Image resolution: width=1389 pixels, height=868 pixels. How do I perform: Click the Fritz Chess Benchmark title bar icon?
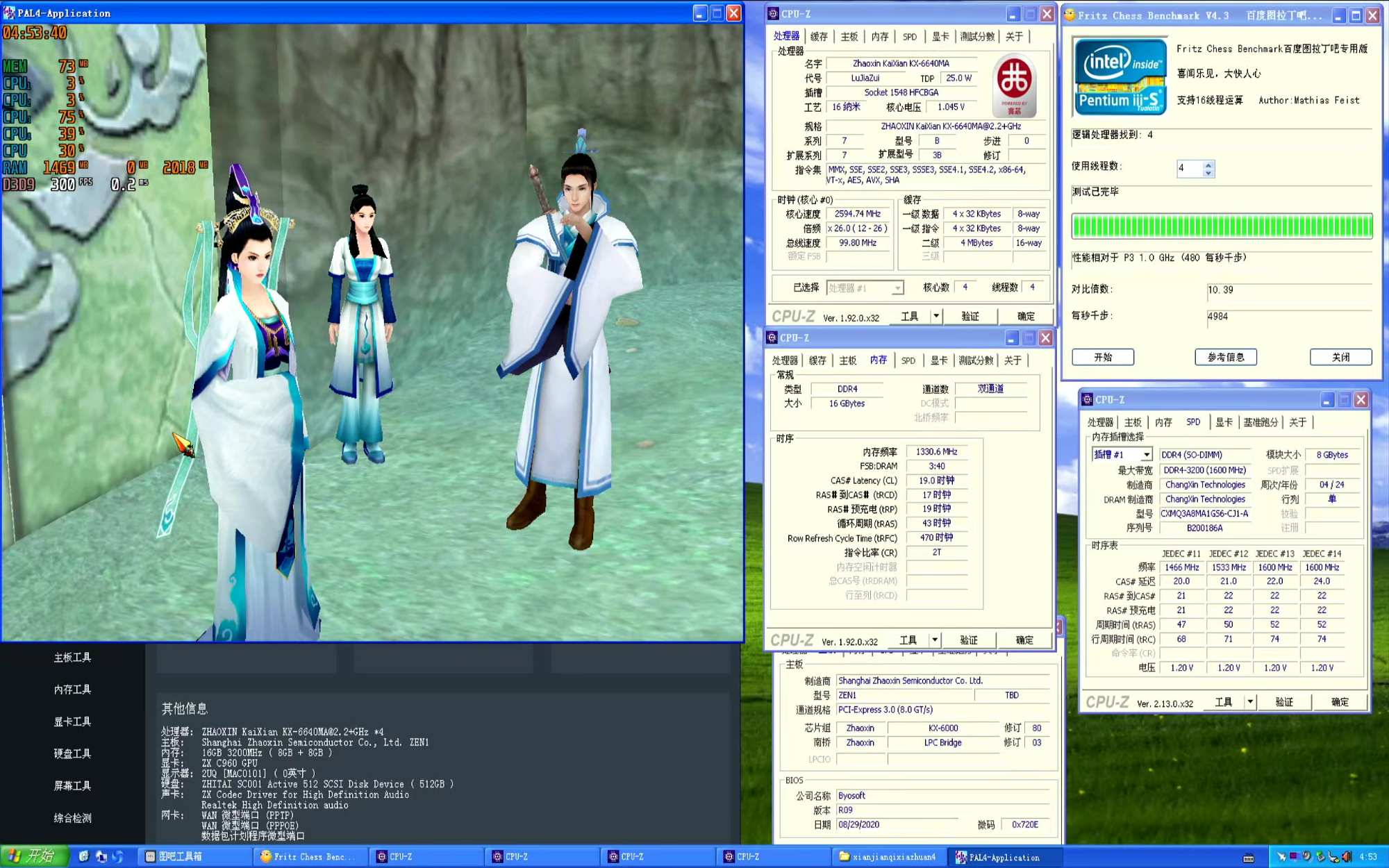[x=1070, y=15]
